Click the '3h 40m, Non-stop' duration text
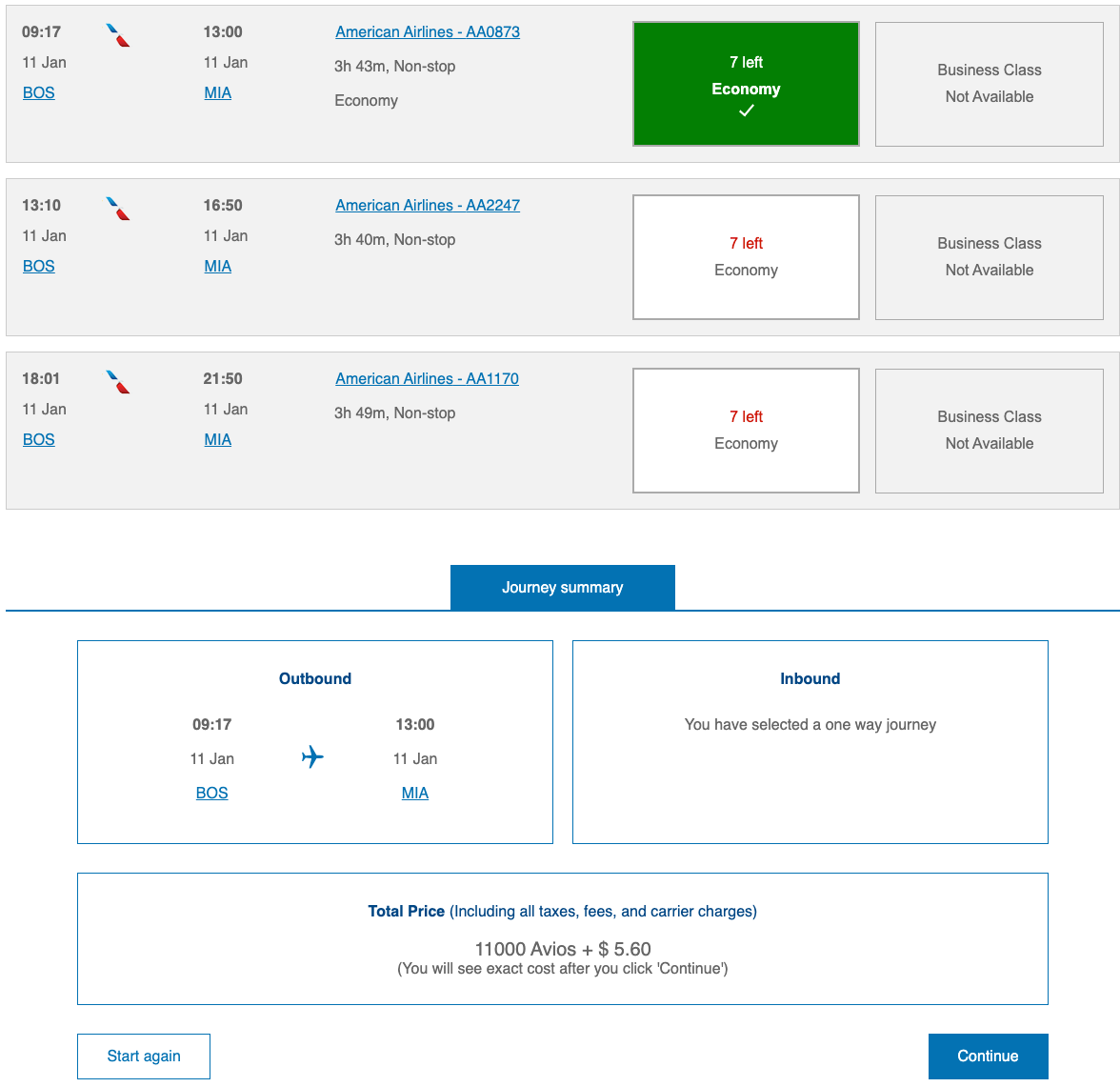1120x1087 pixels. (x=395, y=240)
